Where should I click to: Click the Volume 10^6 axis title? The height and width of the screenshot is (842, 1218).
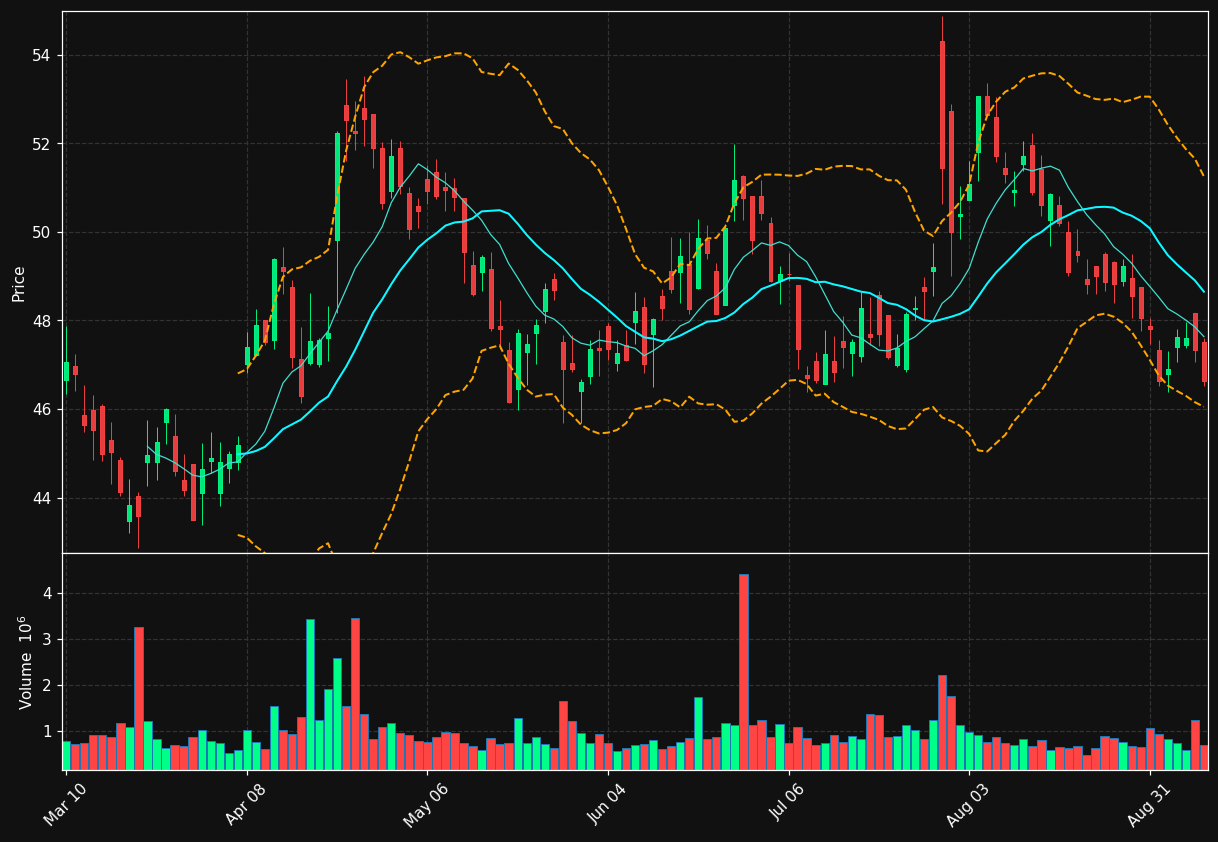[x=24, y=662]
